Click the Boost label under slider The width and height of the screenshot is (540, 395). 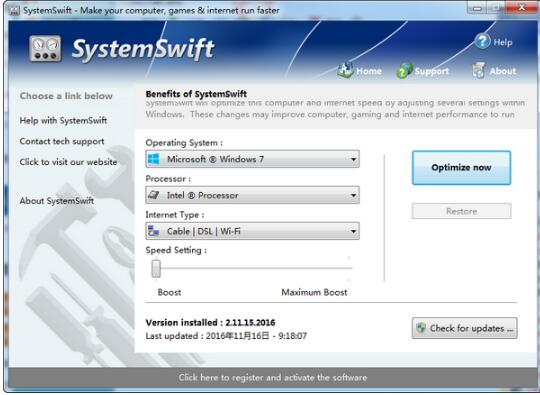(169, 292)
